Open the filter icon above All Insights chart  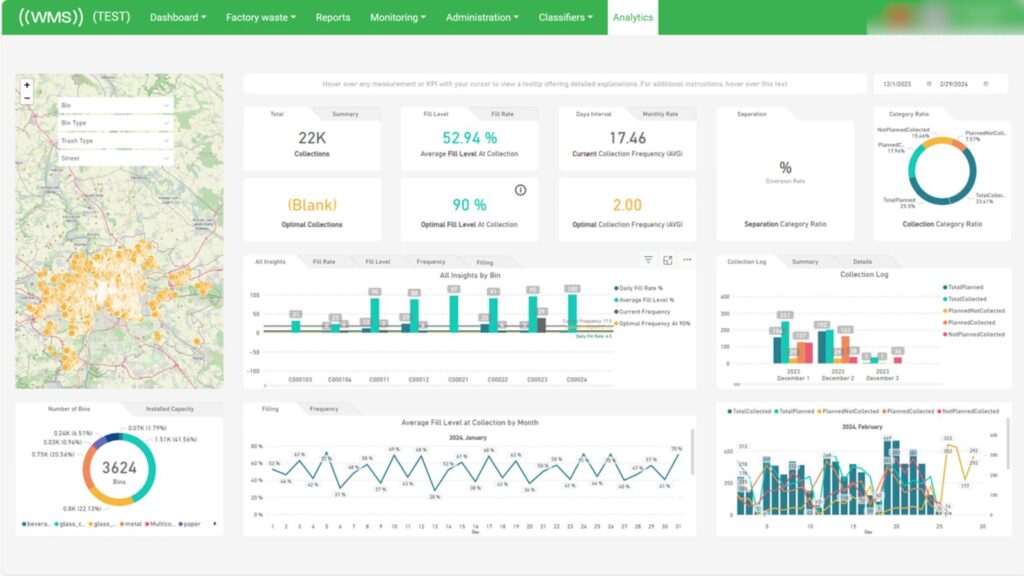click(648, 260)
